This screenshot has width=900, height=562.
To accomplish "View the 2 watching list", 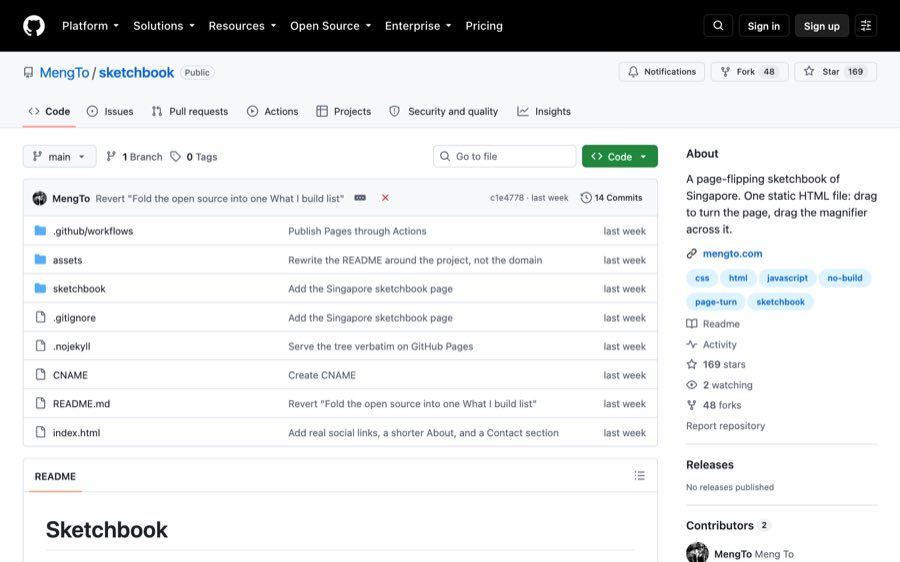I will (720, 385).
